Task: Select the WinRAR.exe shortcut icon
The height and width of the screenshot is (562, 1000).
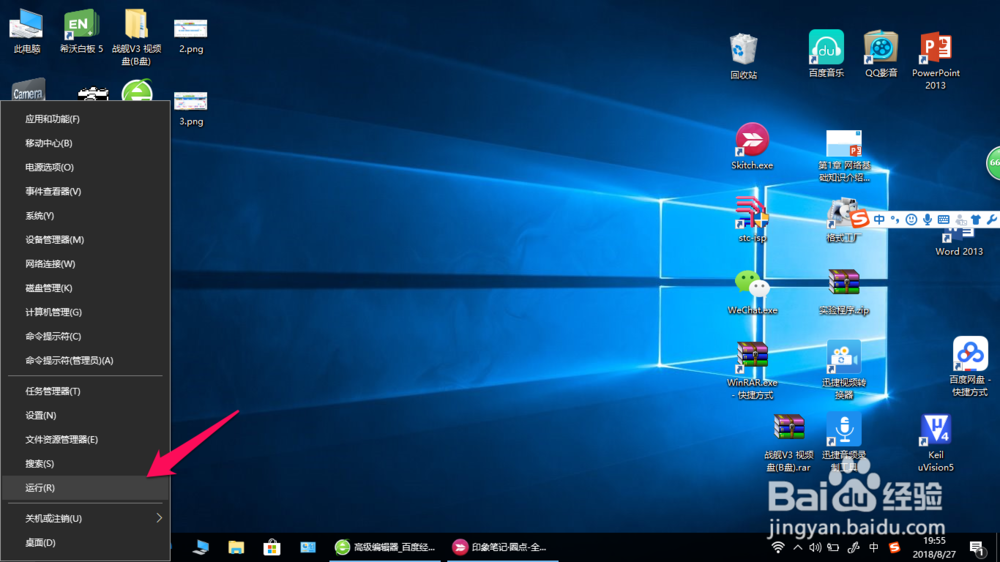Action: point(752,371)
